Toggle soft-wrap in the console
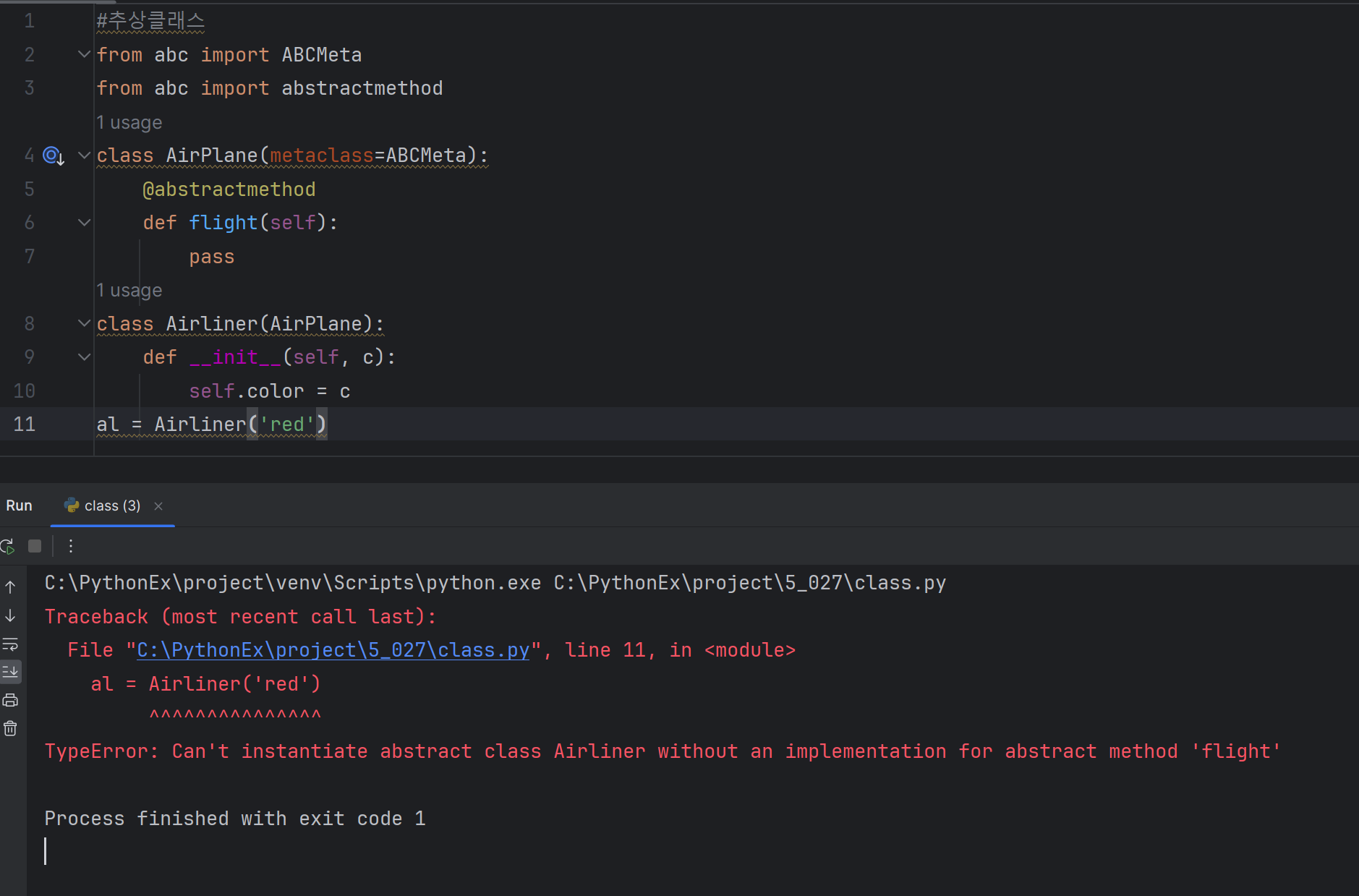Viewport: 1359px width, 896px height. point(10,644)
